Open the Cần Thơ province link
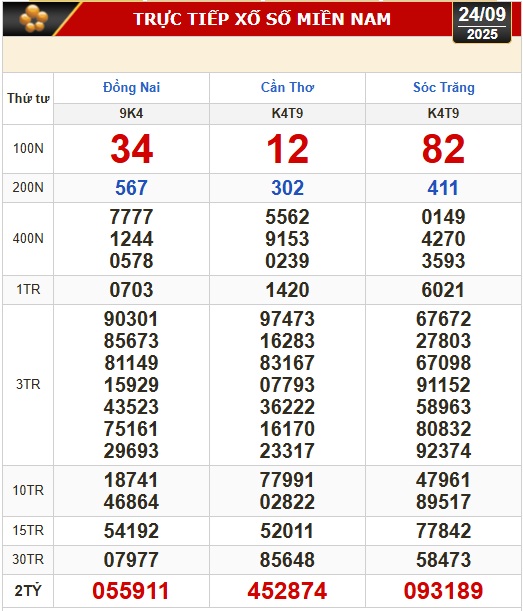This screenshot has width=523, height=611. [287, 87]
